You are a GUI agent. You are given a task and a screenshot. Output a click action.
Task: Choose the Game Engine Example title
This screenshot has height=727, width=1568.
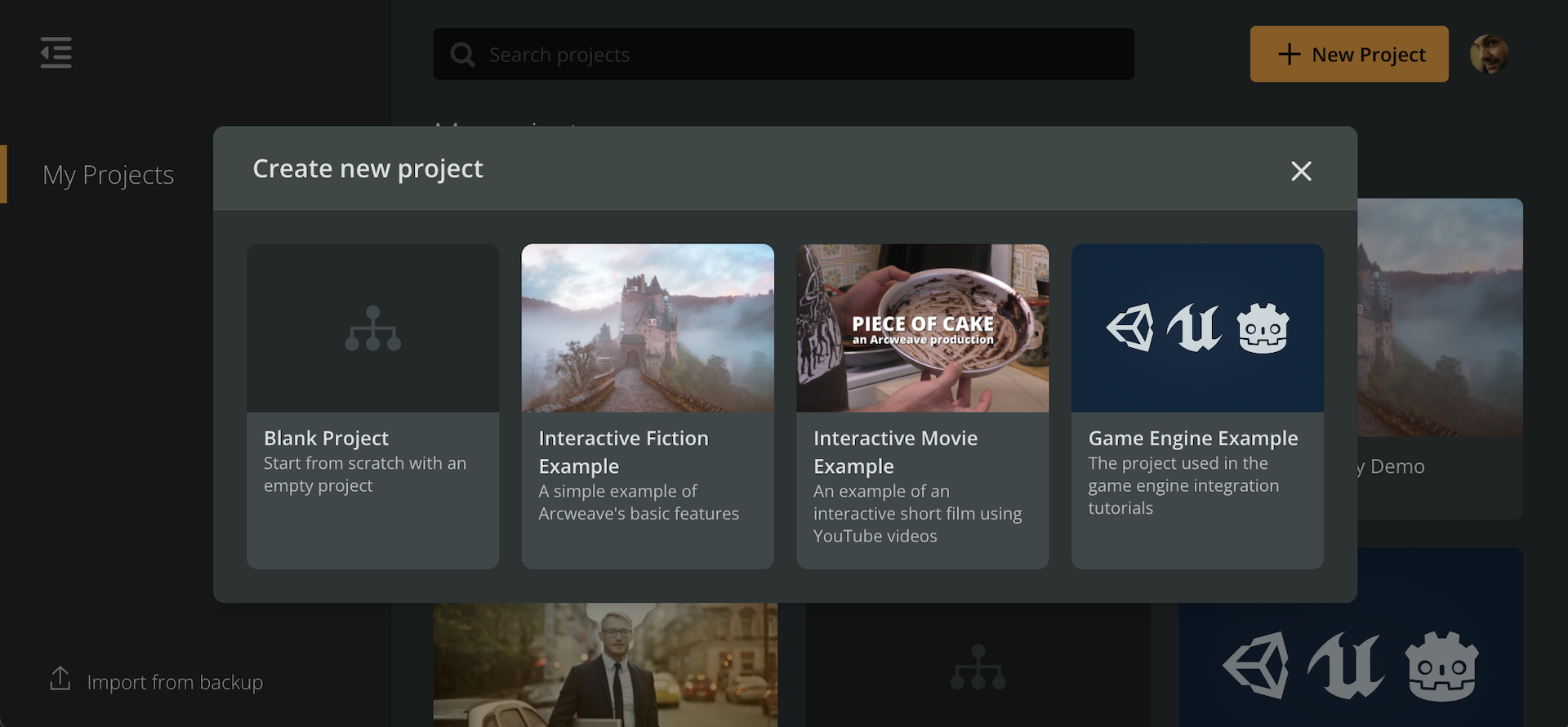click(1192, 439)
